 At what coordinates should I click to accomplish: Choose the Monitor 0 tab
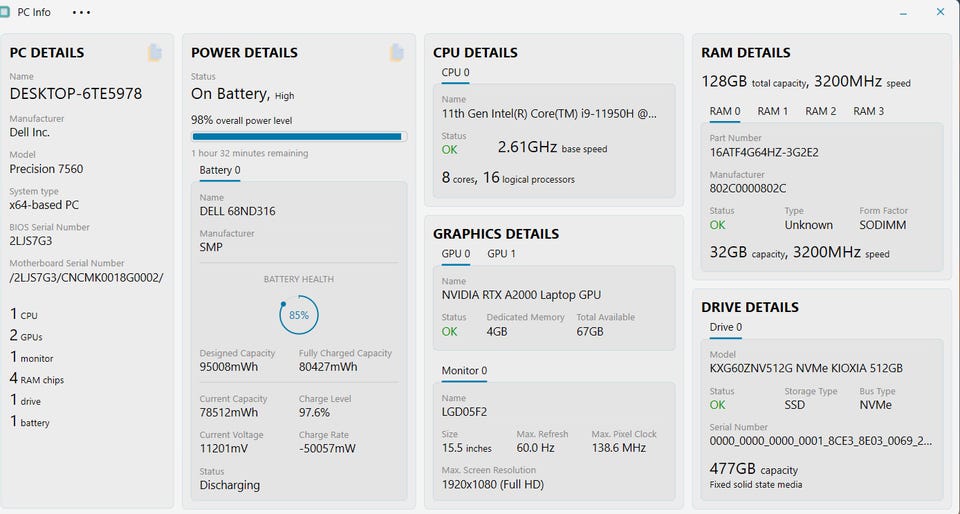[464, 371]
